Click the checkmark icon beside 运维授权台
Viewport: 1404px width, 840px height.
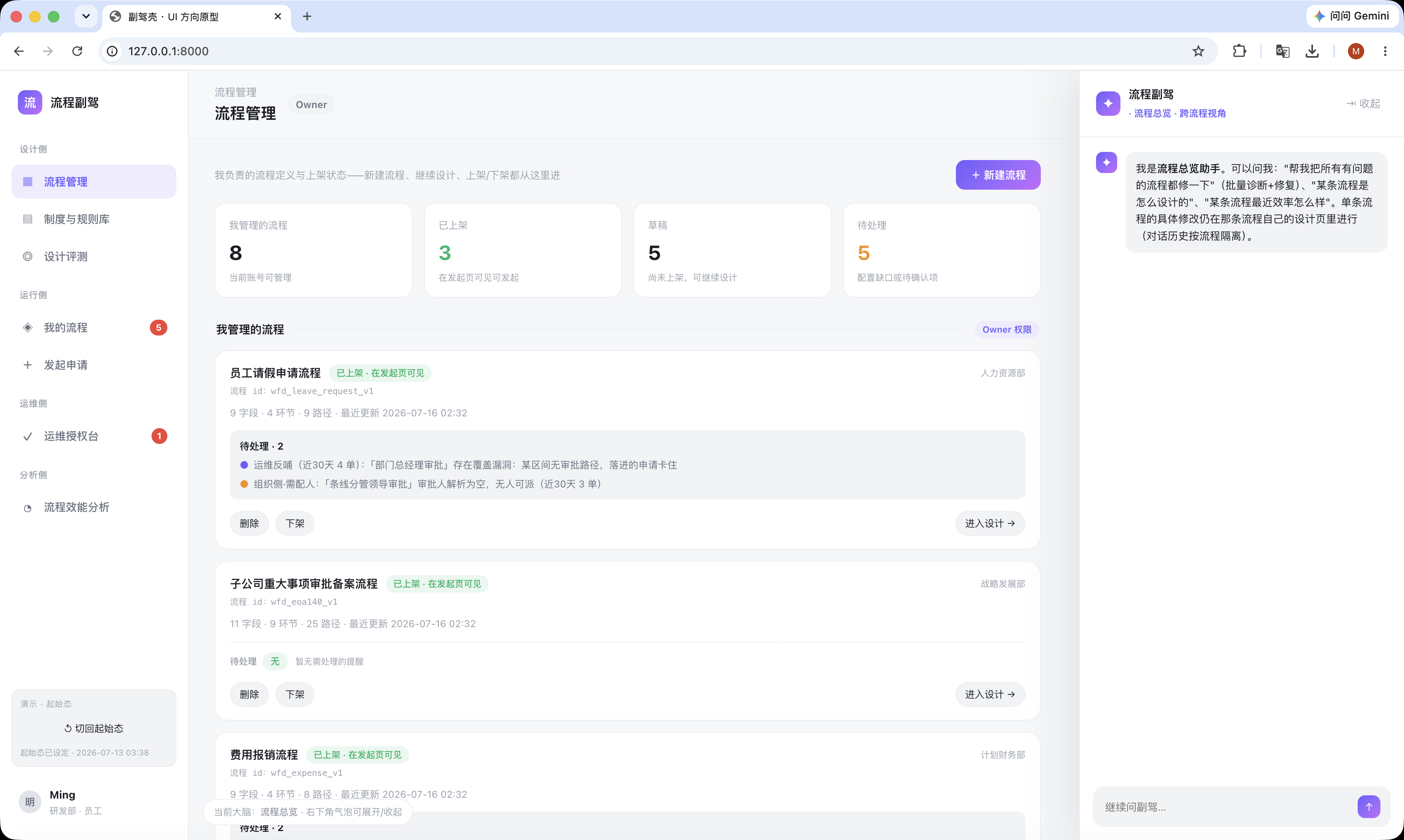(x=27, y=436)
